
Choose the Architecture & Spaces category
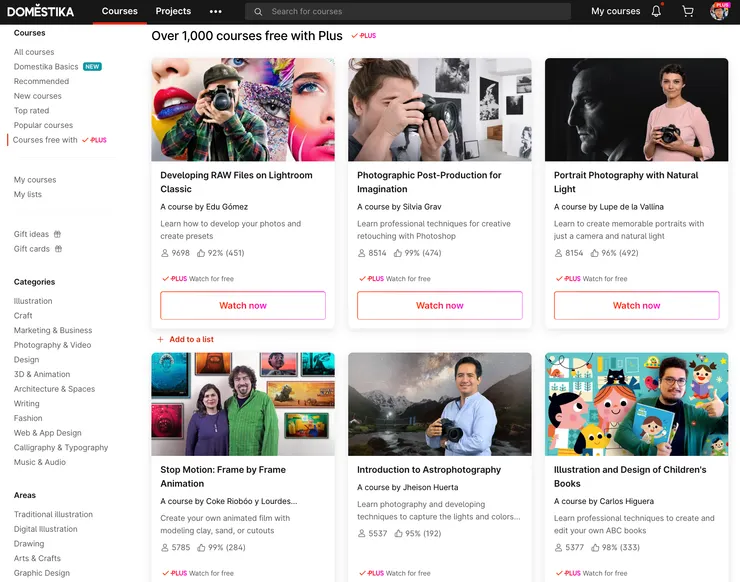(54, 389)
